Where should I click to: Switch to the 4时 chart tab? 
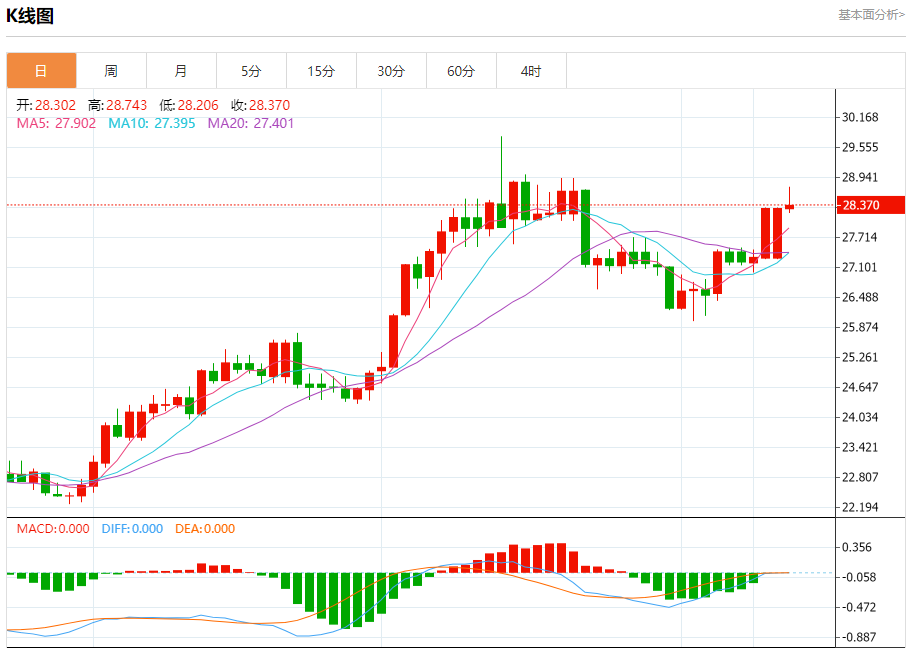[531, 71]
